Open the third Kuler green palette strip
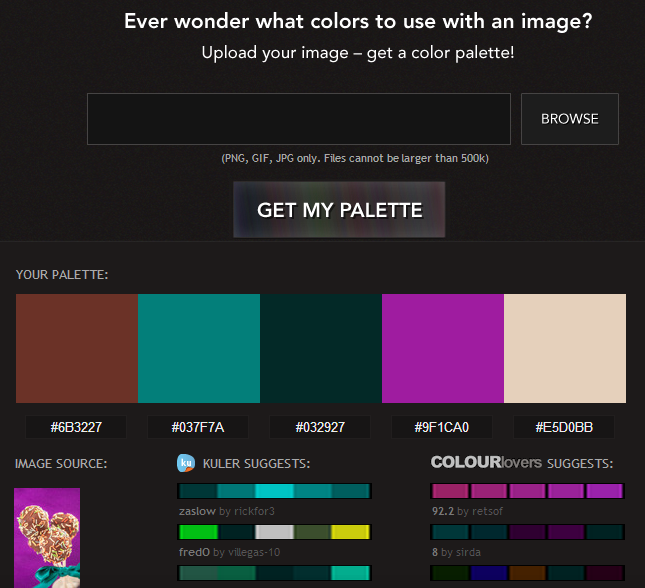 [274, 573]
